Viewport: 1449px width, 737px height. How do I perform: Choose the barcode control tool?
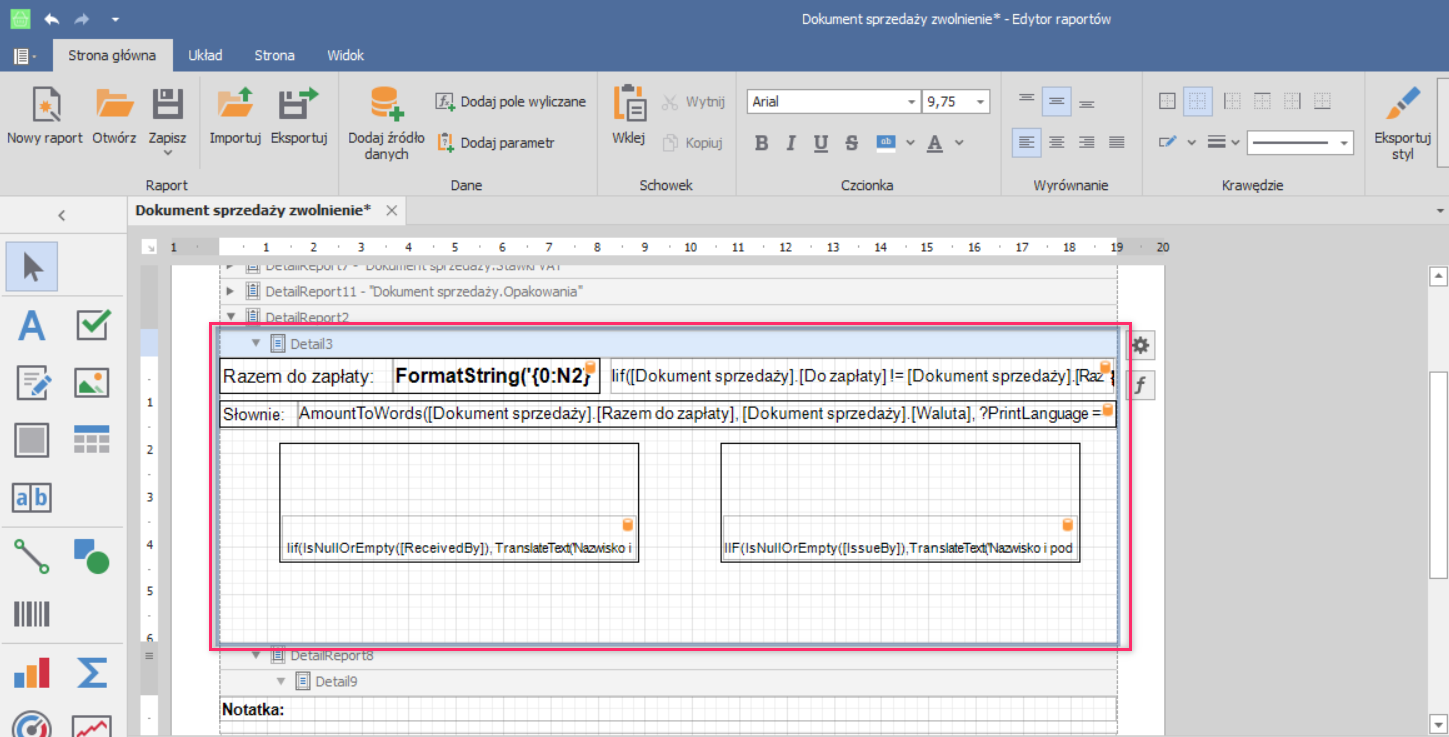tap(33, 613)
